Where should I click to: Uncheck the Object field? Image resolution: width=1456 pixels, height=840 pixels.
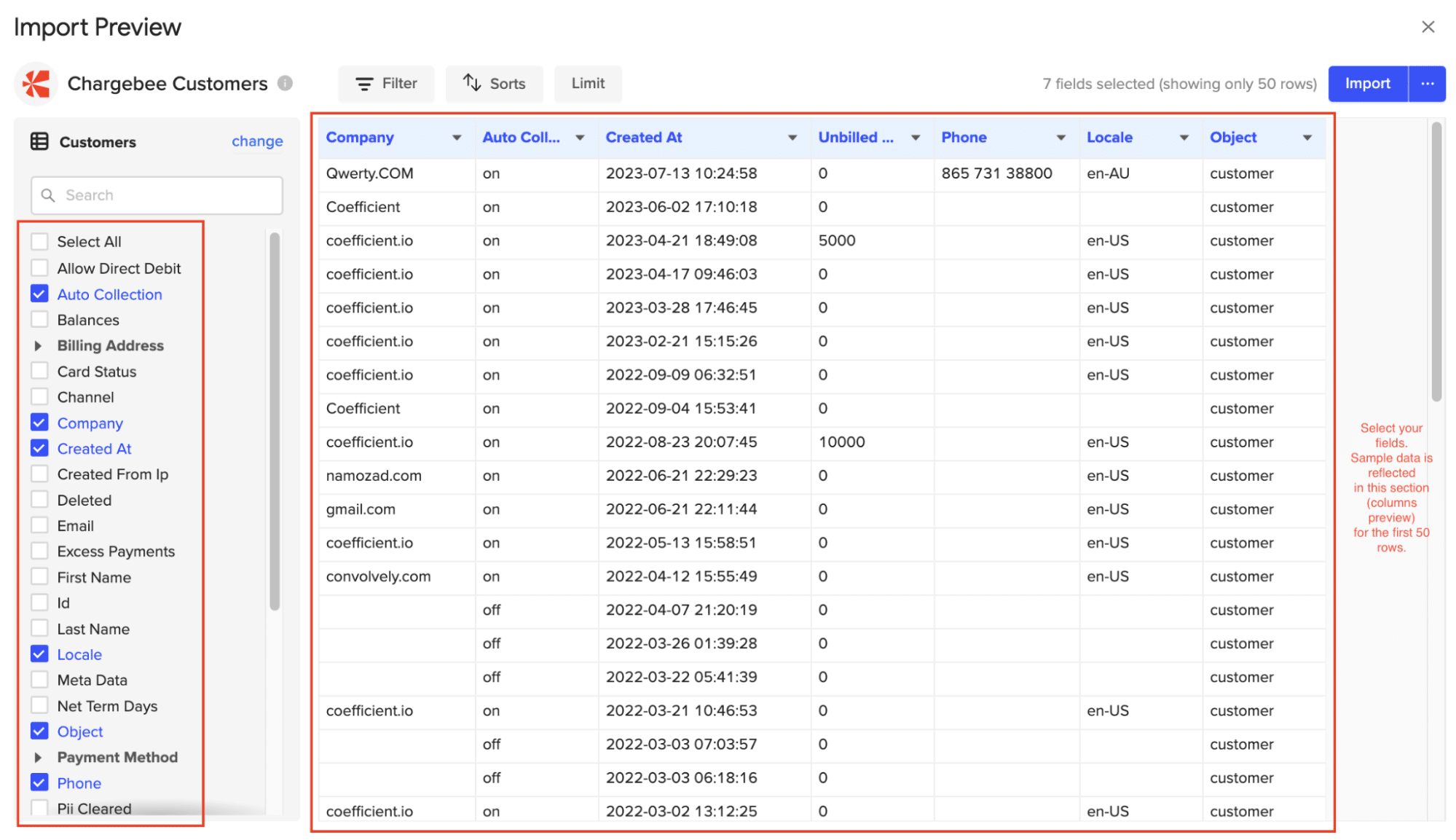point(39,731)
